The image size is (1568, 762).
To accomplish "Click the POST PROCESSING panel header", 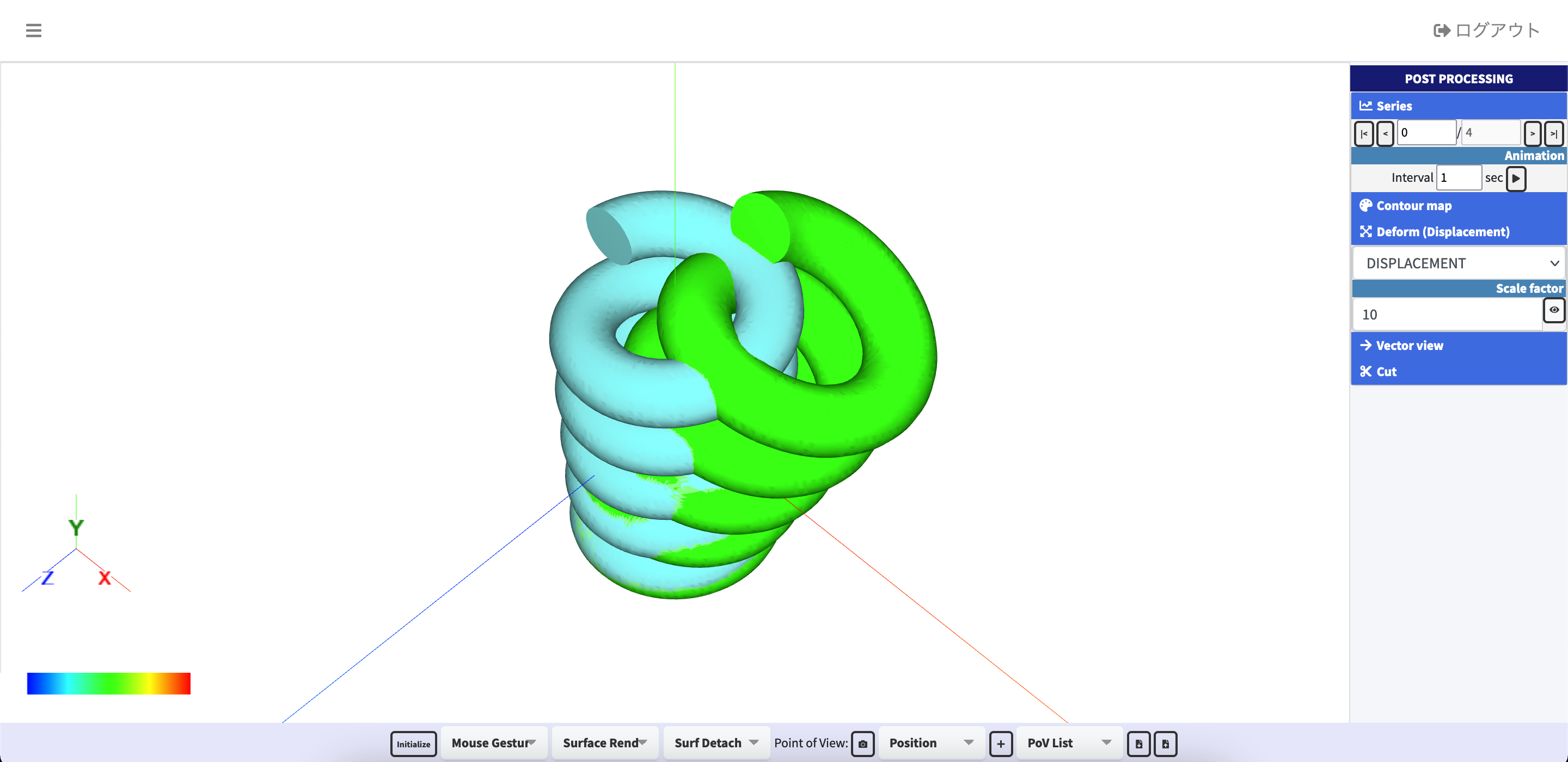I will tap(1459, 78).
